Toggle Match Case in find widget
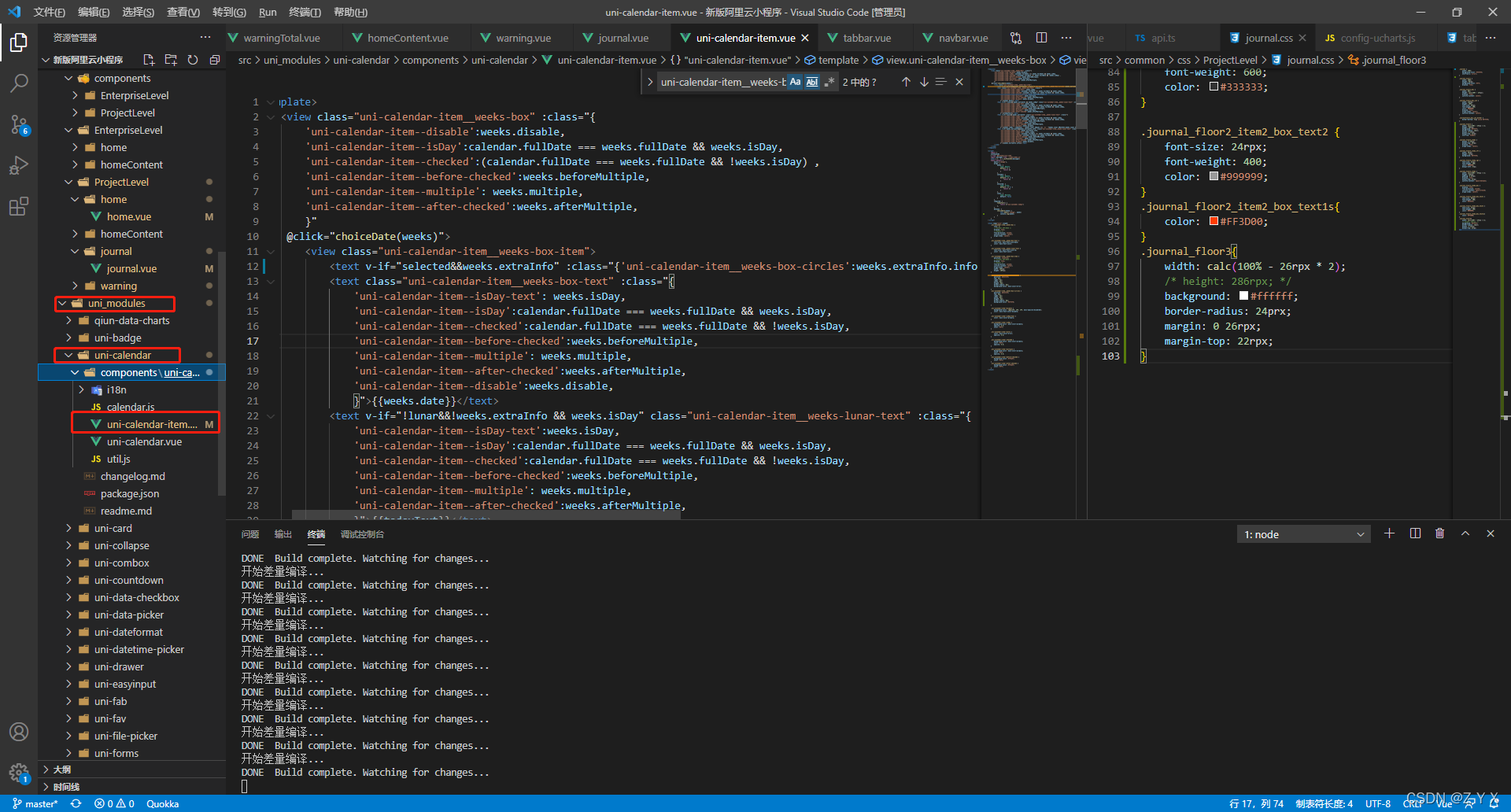 point(795,82)
